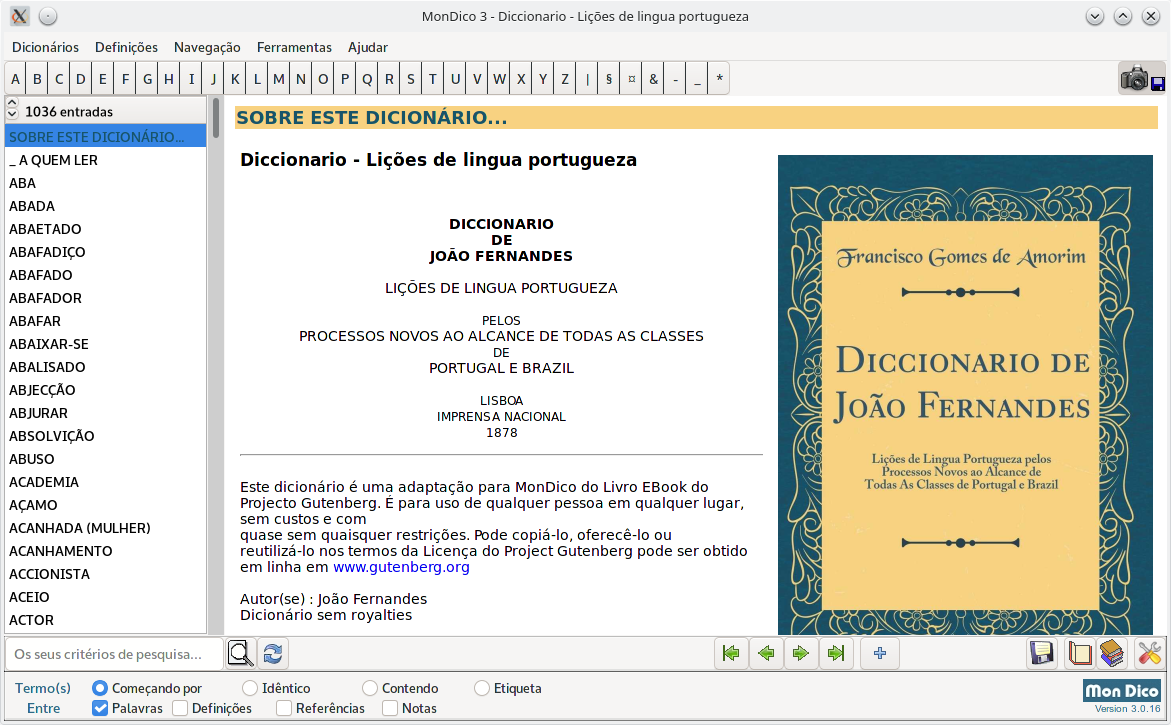1171x725 pixels.
Task: Go to the previous entry arrow
Action: (x=766, y=653)
